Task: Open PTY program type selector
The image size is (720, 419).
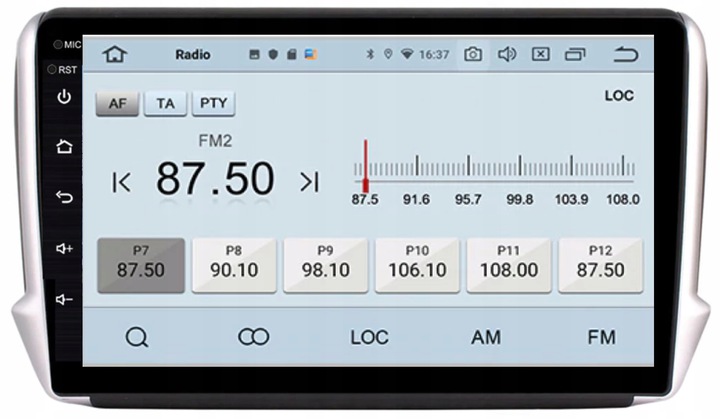Action: (x=213, y=104)
